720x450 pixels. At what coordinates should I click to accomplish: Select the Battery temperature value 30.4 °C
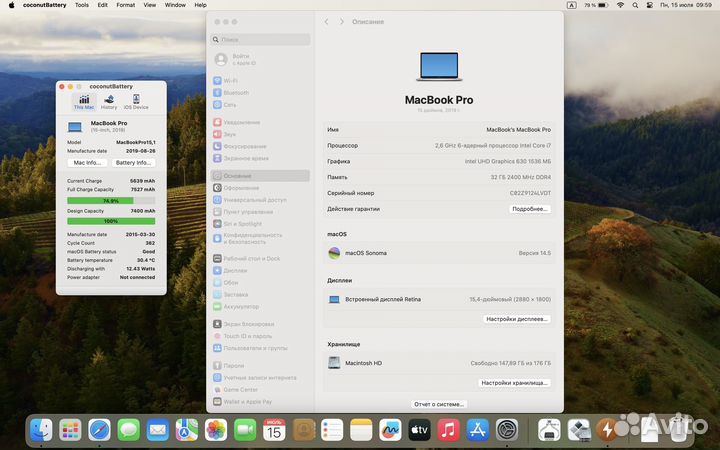(x=146, y=260)
